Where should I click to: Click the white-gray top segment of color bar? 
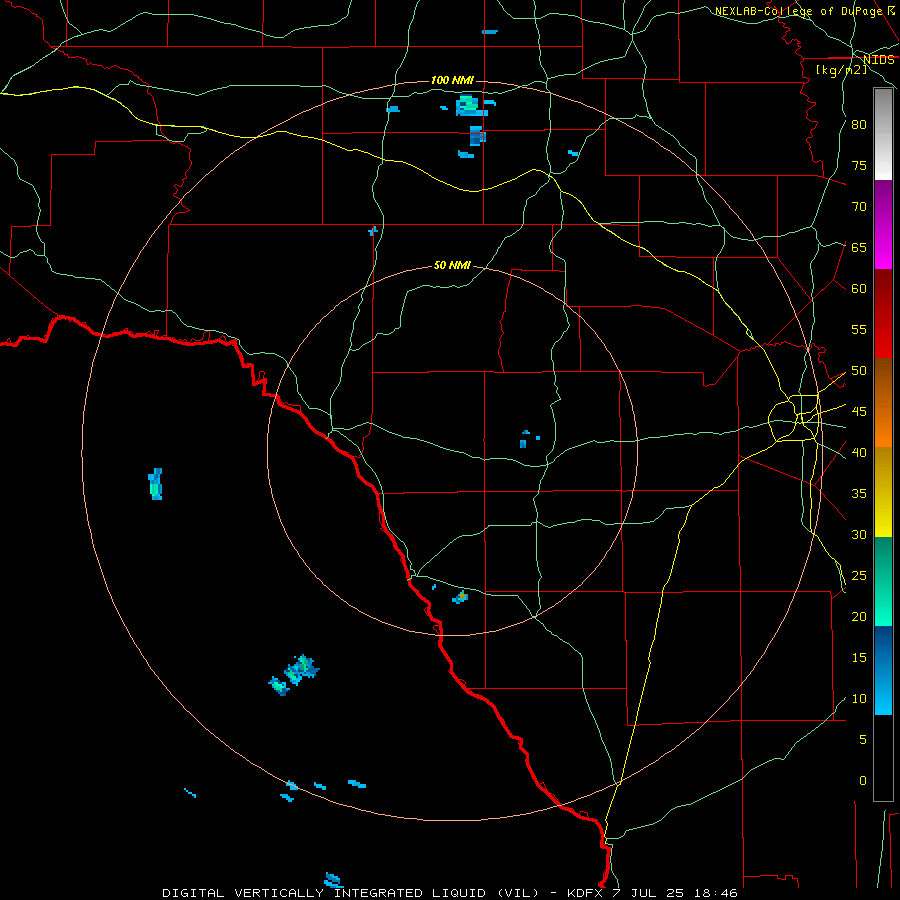[x=883, y=134]
